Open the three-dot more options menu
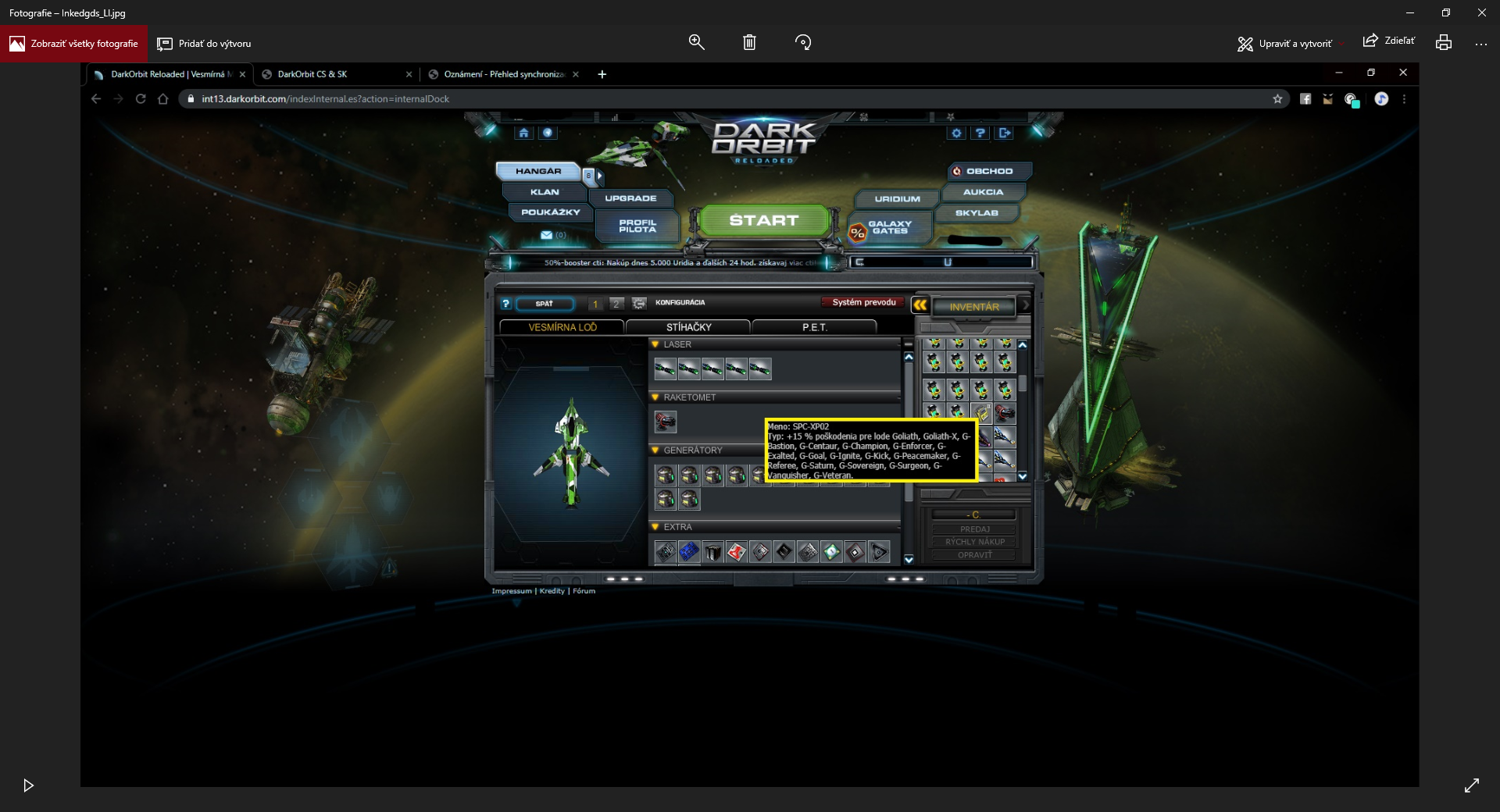 coord(1480,44)
